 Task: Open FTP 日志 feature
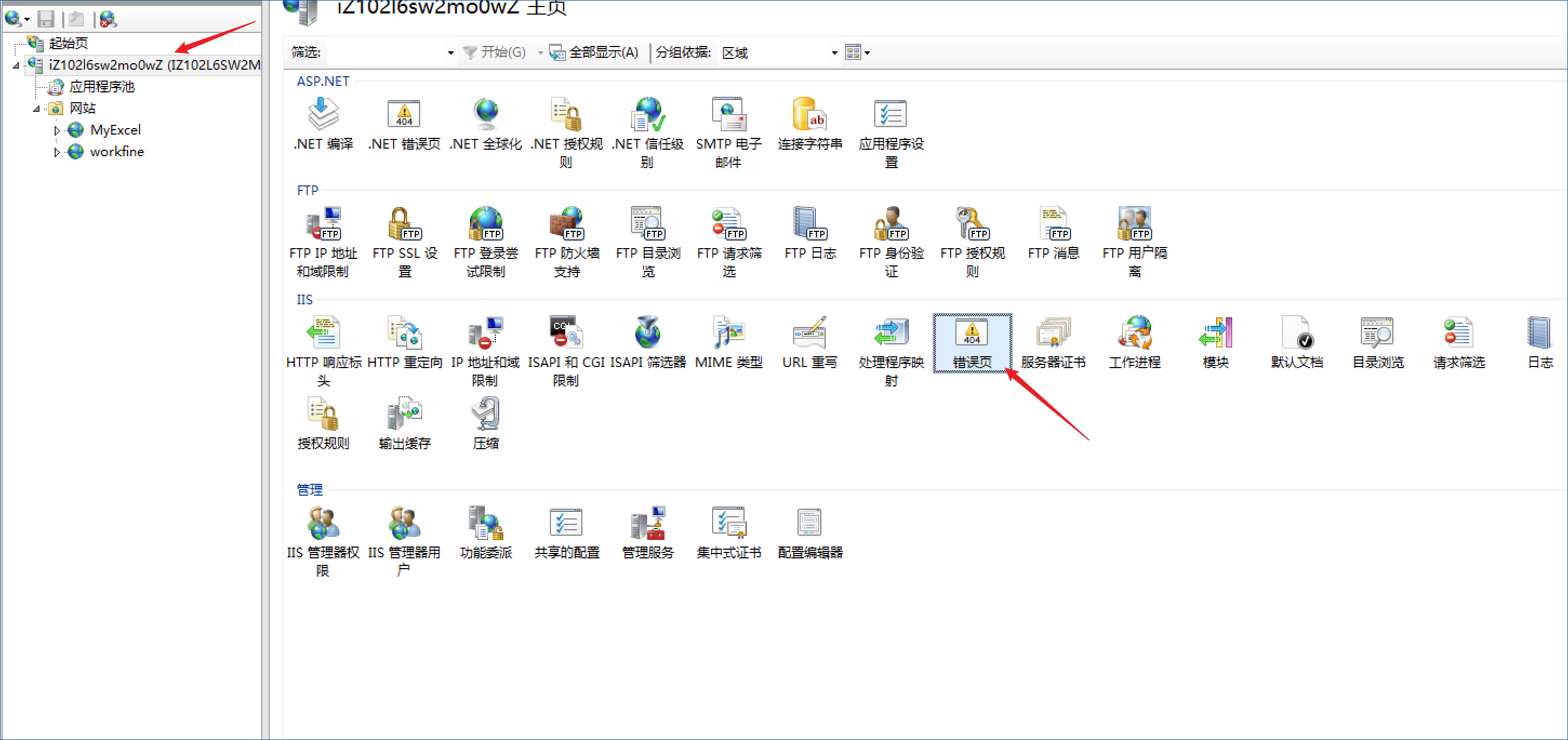point(810,233)
